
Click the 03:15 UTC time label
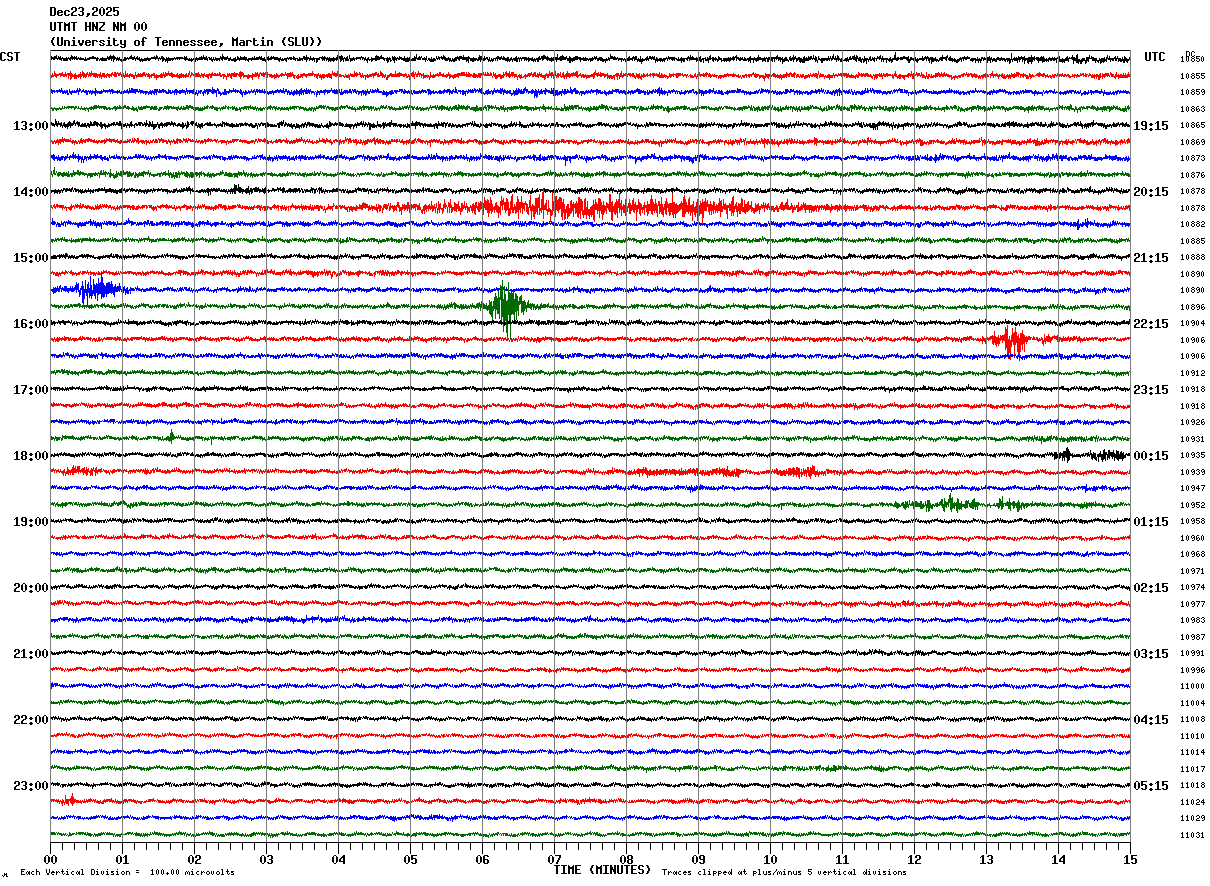1151,654
